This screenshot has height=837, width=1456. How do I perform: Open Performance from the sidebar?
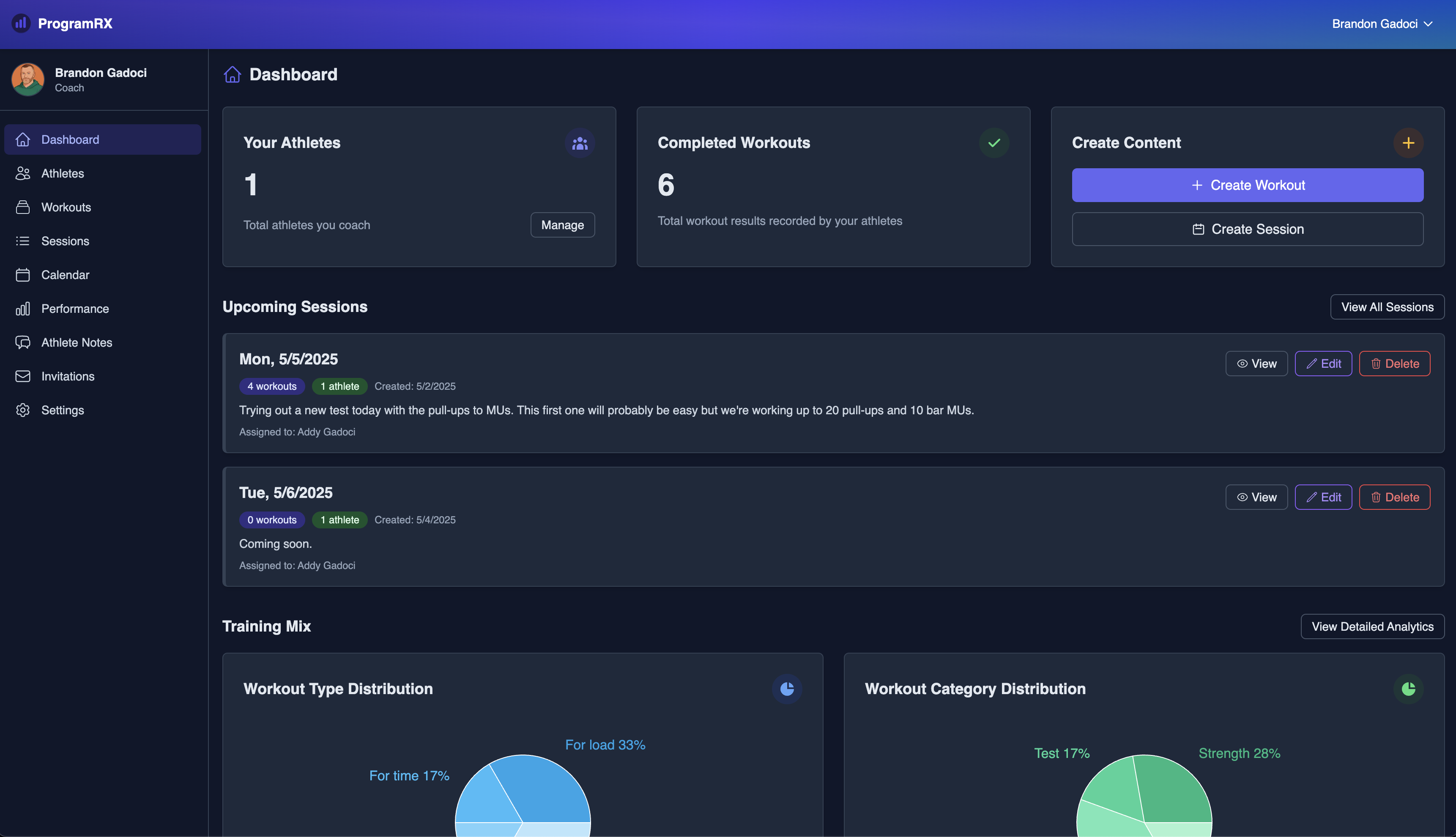tap(103, 309)
